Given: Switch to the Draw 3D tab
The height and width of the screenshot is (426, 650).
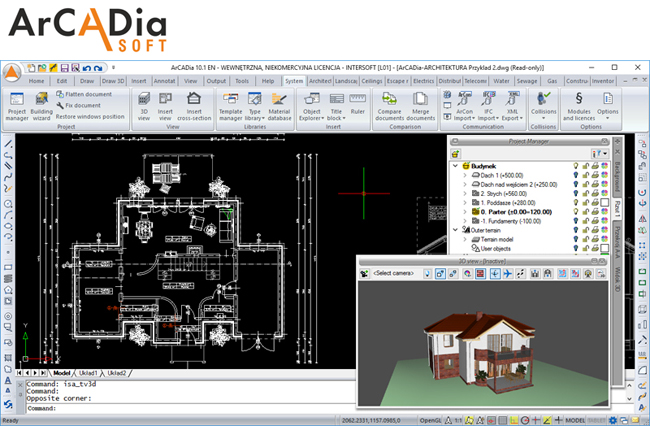Looking at the screenshot, I should click(x=113, y=81).
